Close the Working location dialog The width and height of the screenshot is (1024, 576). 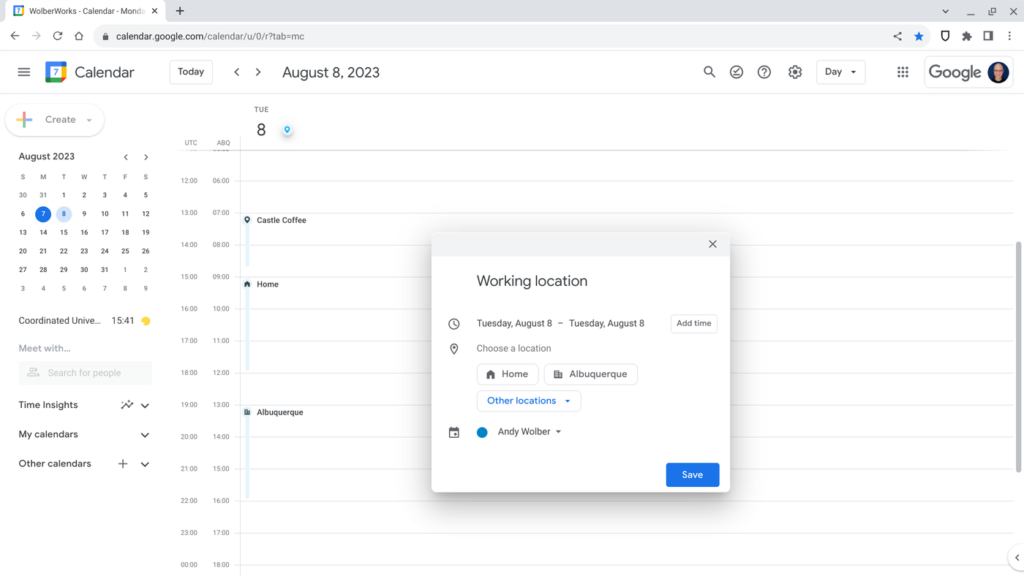[x=713, y=244]
